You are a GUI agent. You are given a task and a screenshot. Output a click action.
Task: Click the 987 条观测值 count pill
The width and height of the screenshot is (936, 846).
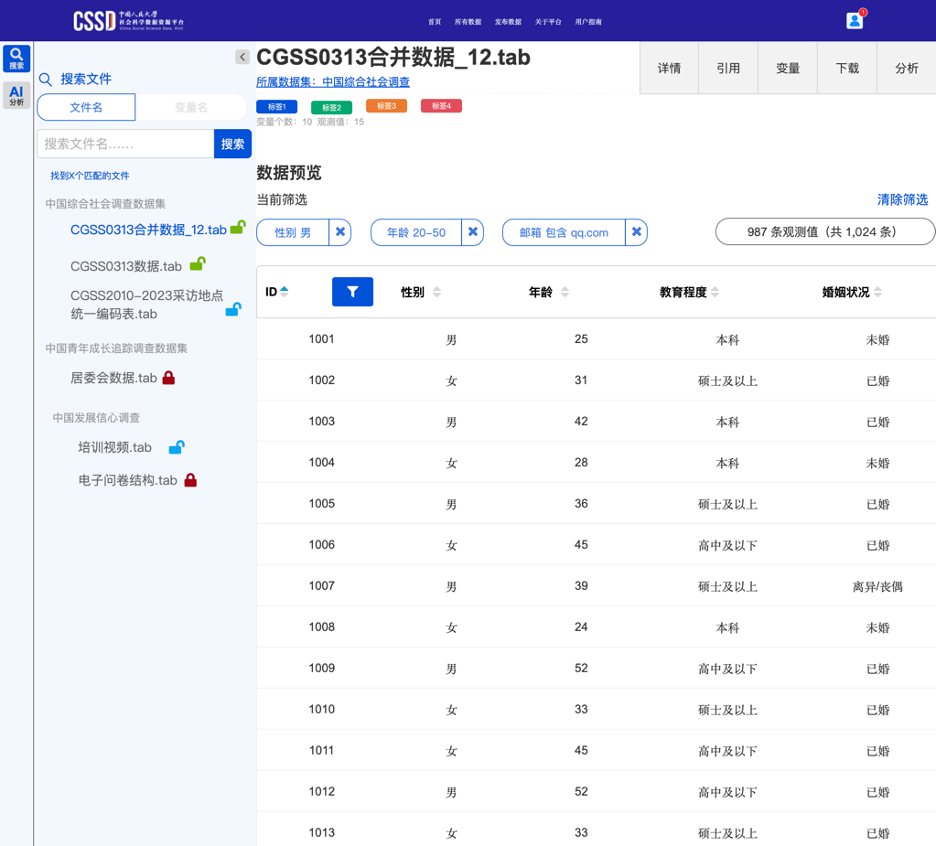click(x=824, y=232)
